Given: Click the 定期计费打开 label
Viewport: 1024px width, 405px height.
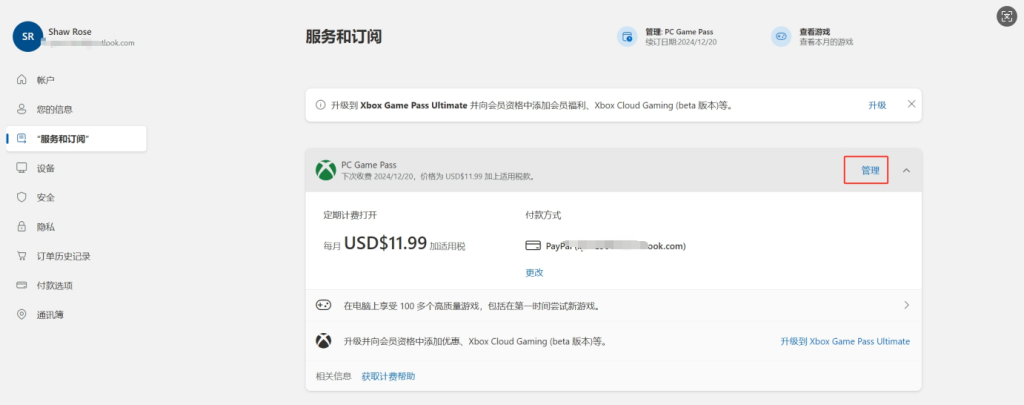Looking at the screenshot, I should coord(350,215).
